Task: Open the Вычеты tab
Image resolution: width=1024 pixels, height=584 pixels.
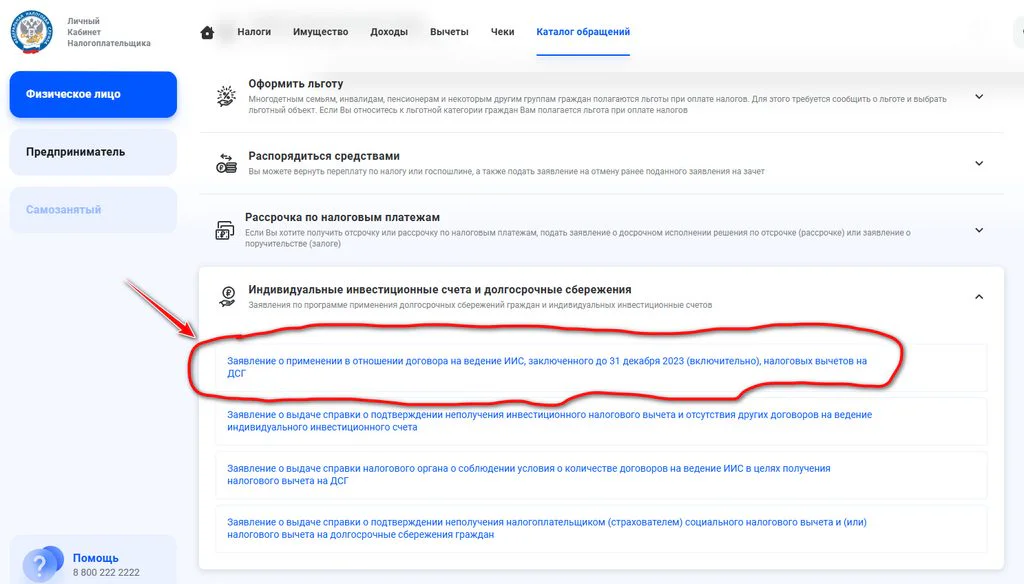Action: click(449, 31)
